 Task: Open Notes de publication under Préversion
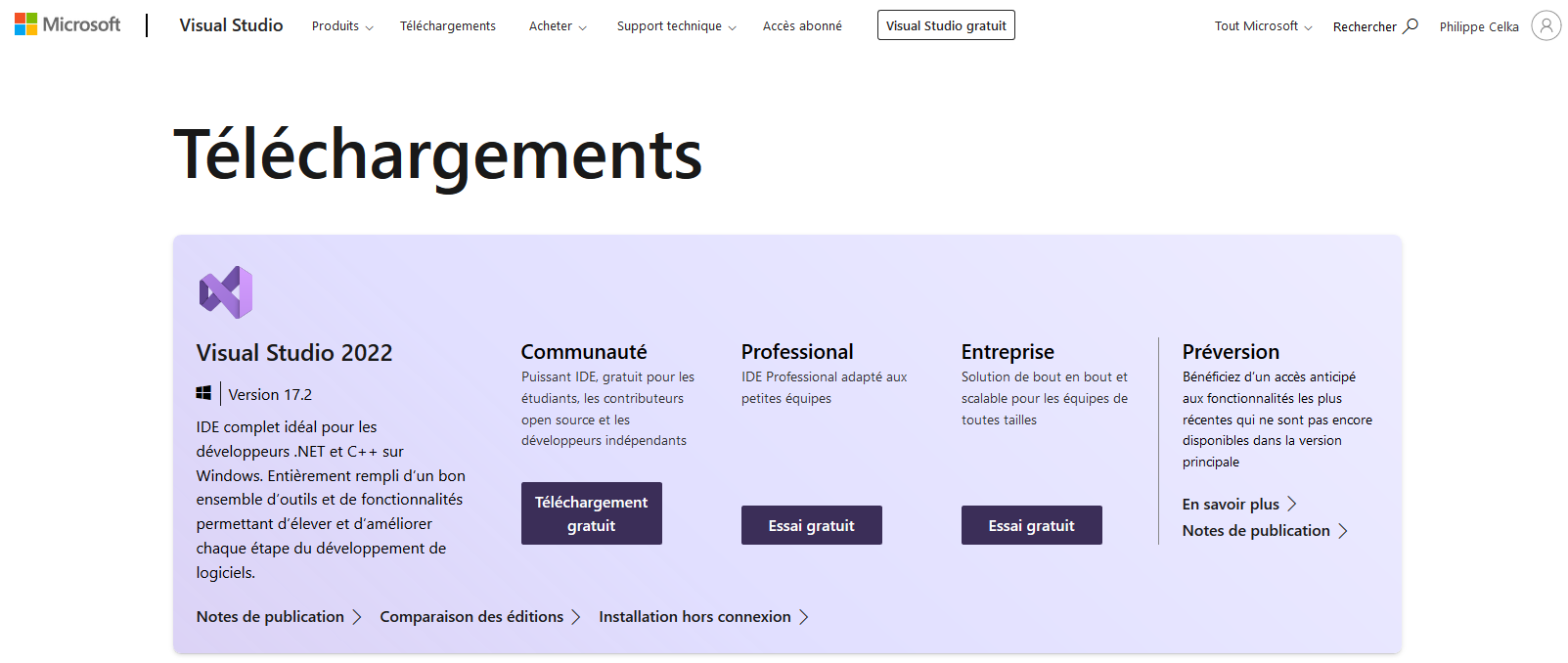1265,530
